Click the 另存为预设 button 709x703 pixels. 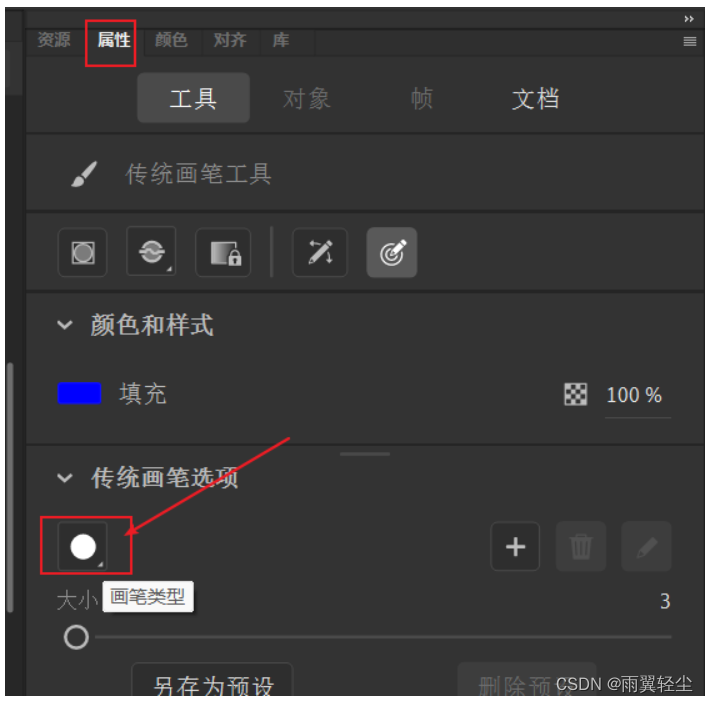(x=213, y=683)
